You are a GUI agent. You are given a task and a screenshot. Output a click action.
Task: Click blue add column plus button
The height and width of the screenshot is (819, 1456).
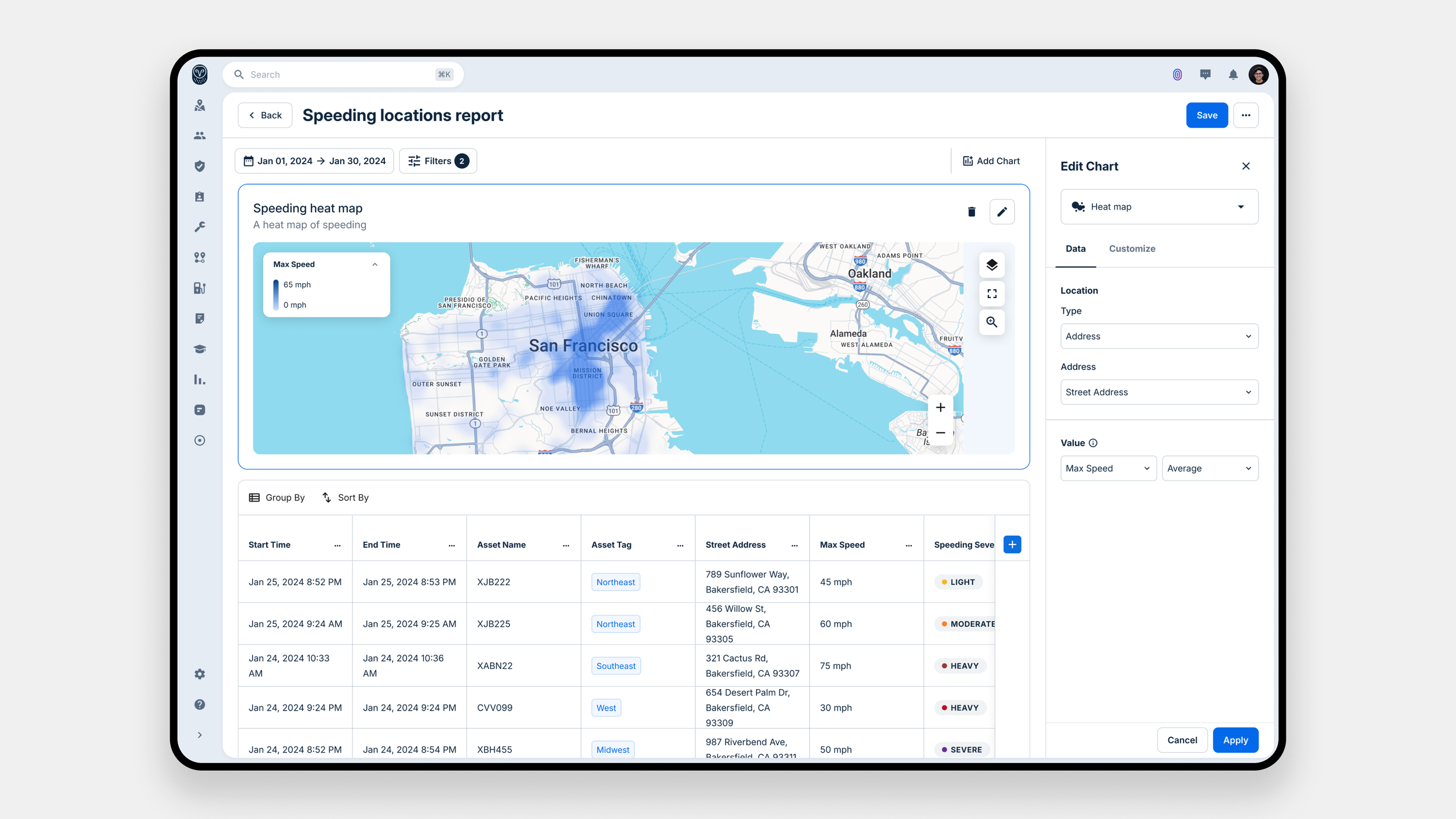[x=1012, y=545]
